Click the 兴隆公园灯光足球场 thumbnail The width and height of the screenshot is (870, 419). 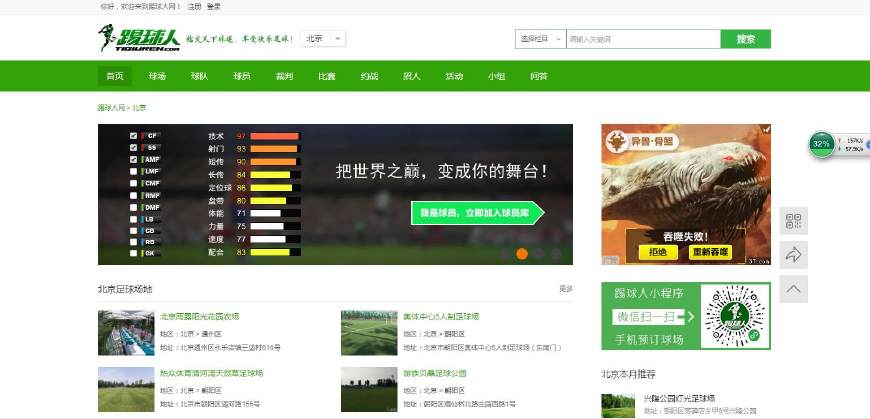pyautogui.click(x=618, y=406)
